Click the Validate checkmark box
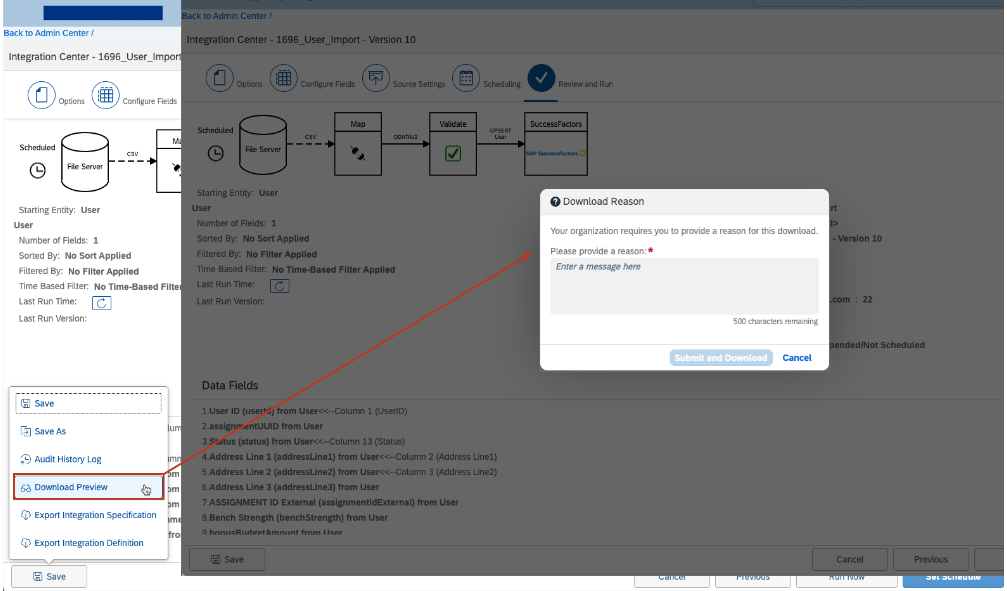Image resolution: width=1007 pixels, height=591 pixels. tap(453, 144)
